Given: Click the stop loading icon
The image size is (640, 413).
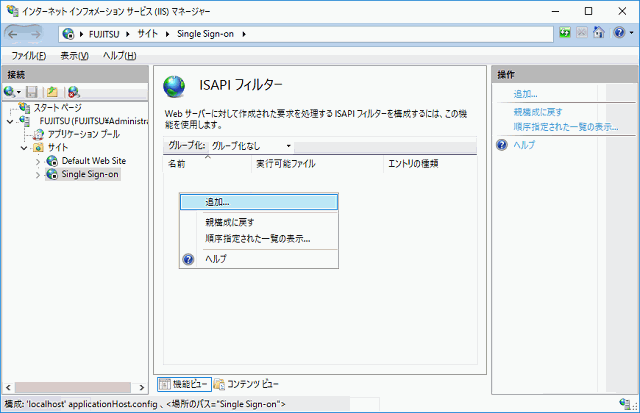Looking at the screenshot, I should (582, 32).
